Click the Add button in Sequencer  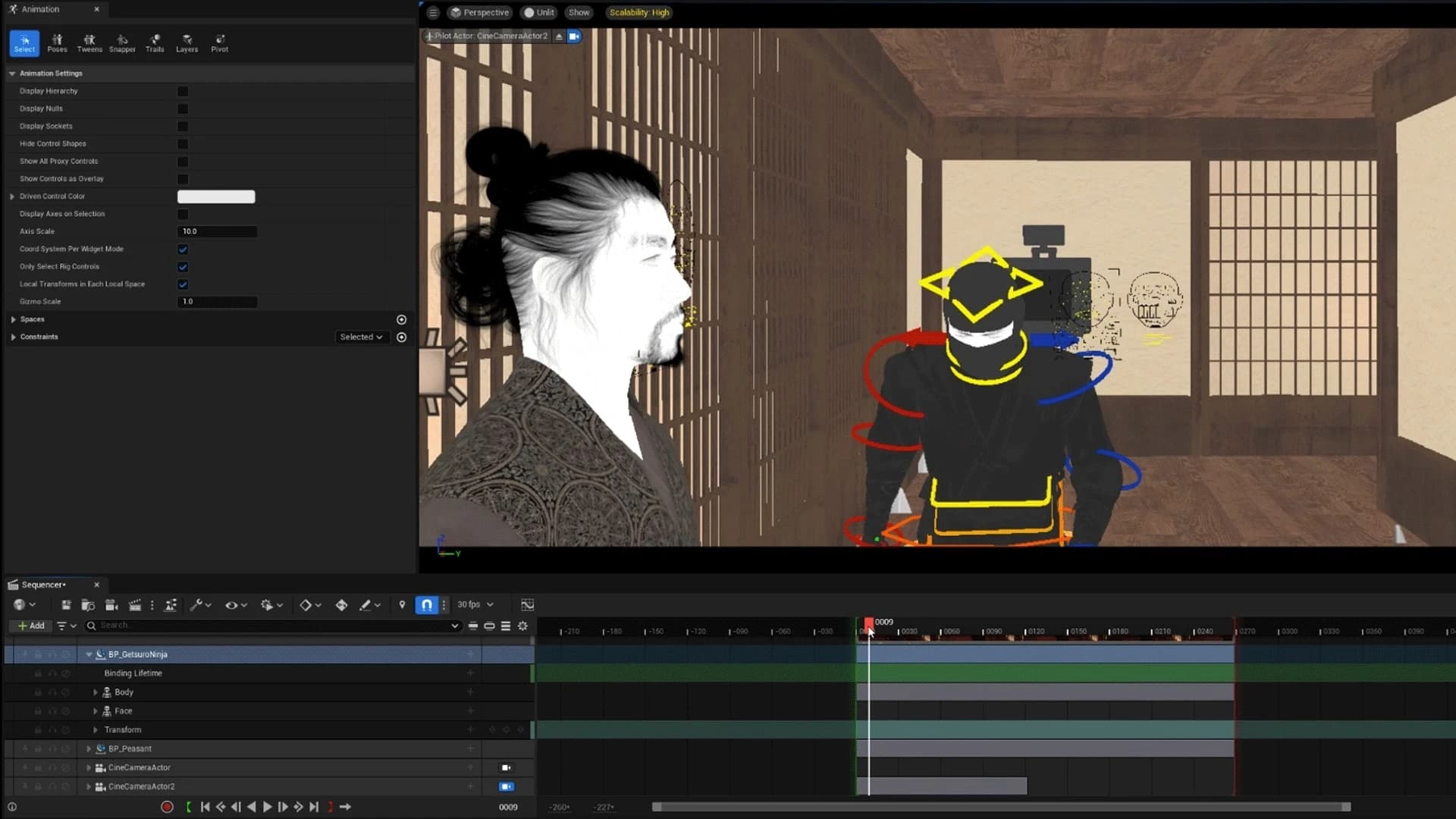(30, 625)
